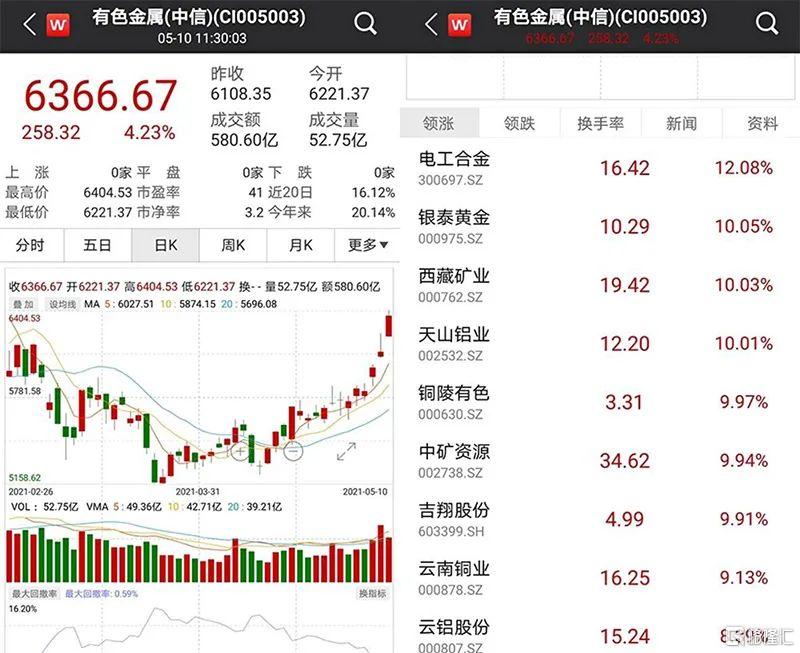
Task: Tap 银泰黄金 price 10.29
Action: [624, 227]
